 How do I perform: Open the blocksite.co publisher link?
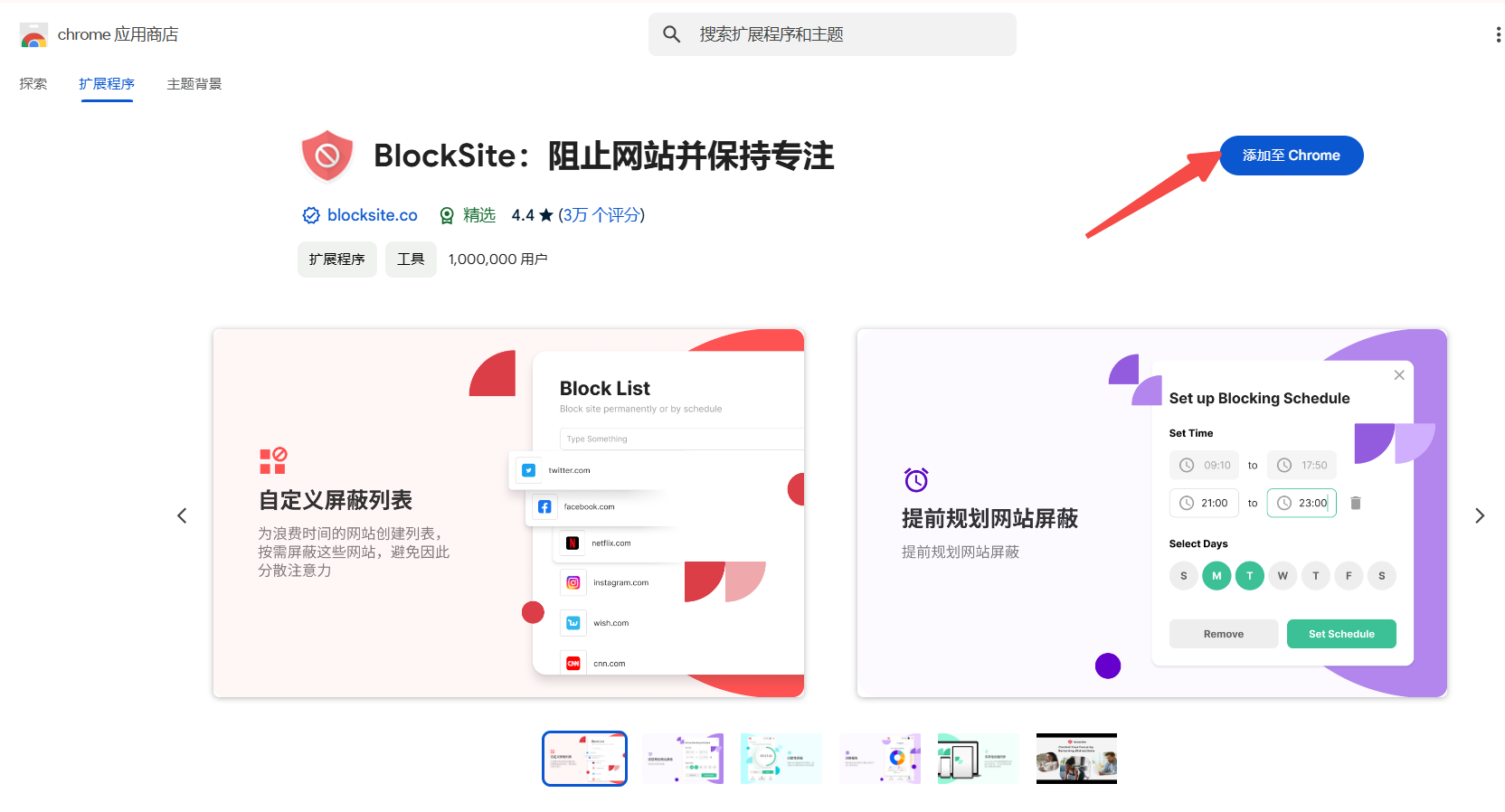(372, 215)
